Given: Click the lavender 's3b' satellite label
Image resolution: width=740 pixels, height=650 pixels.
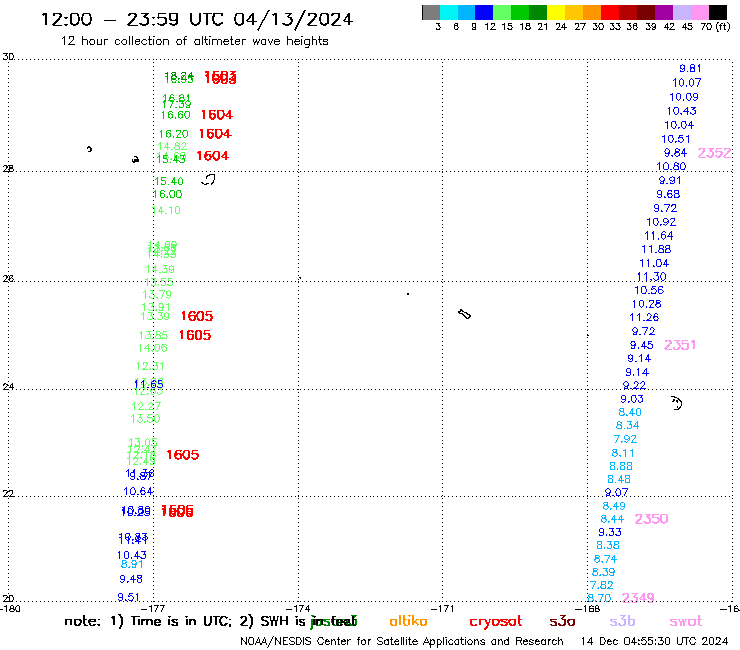Looking at the screenshot, I should [x=622, y=621].
